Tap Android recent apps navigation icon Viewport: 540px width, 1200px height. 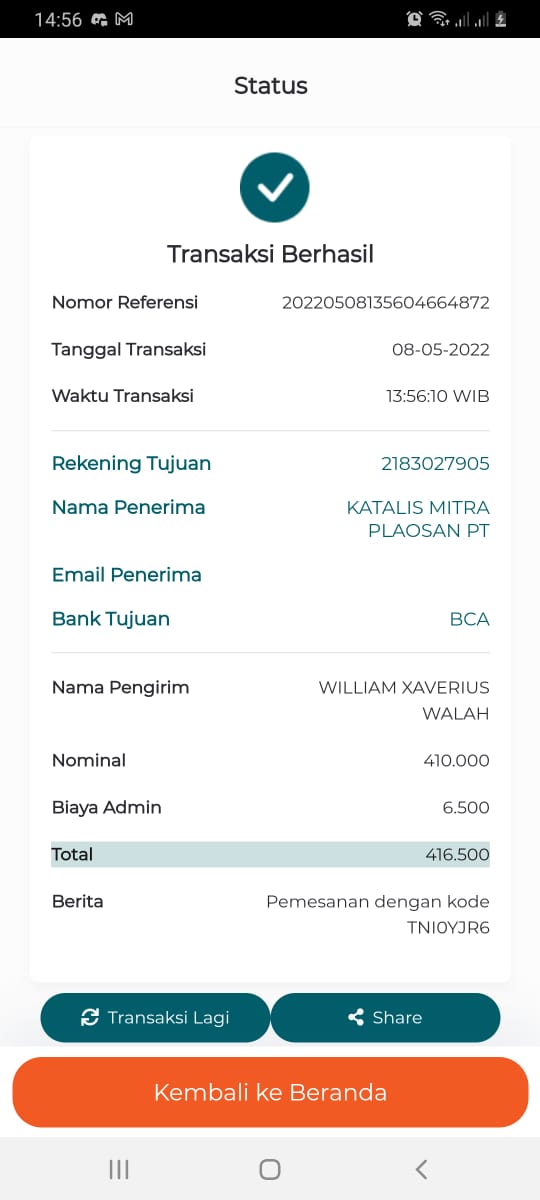pos(119,1169)
